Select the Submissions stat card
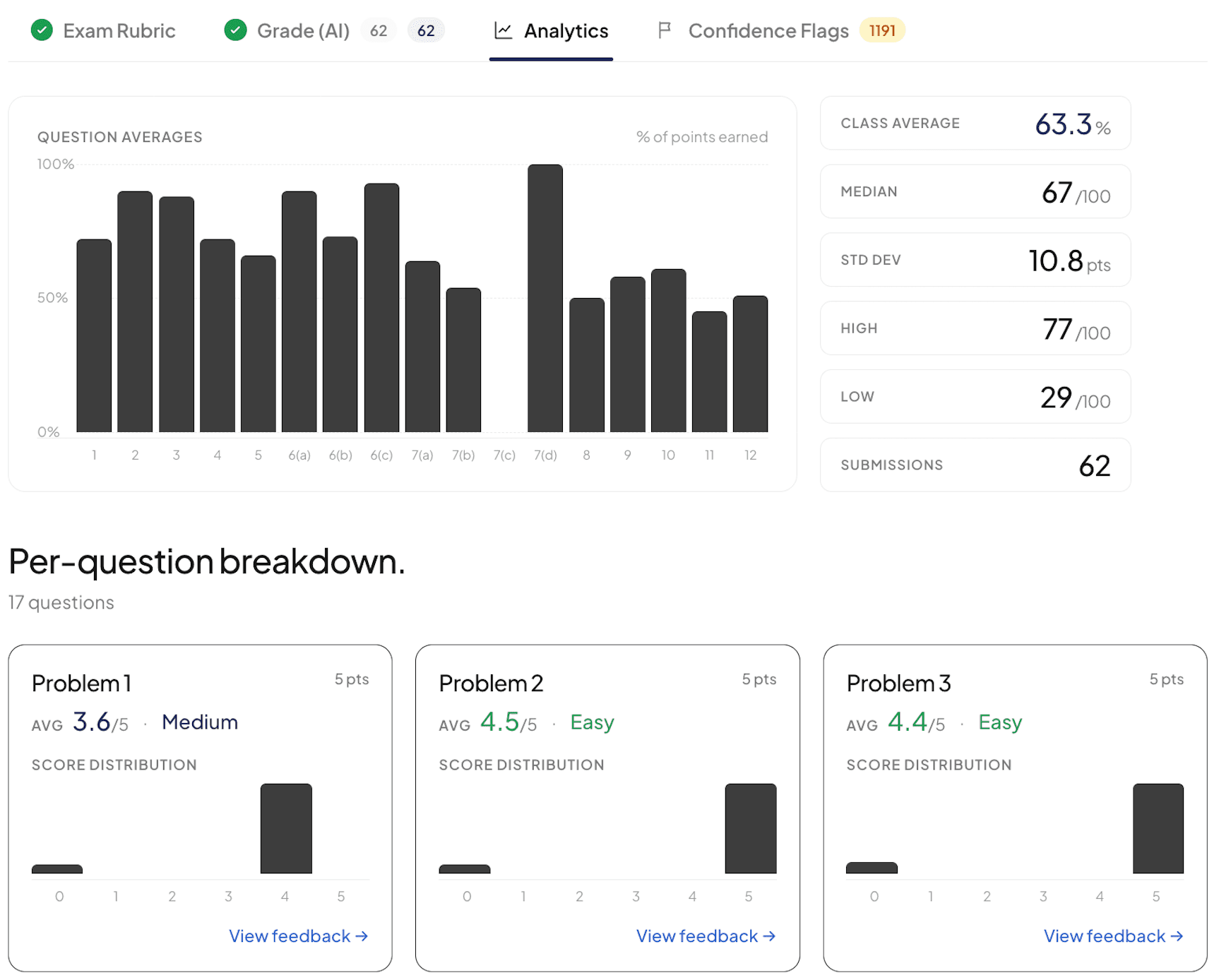Viewport: 1219px width, 980px height. click(975, 465)
